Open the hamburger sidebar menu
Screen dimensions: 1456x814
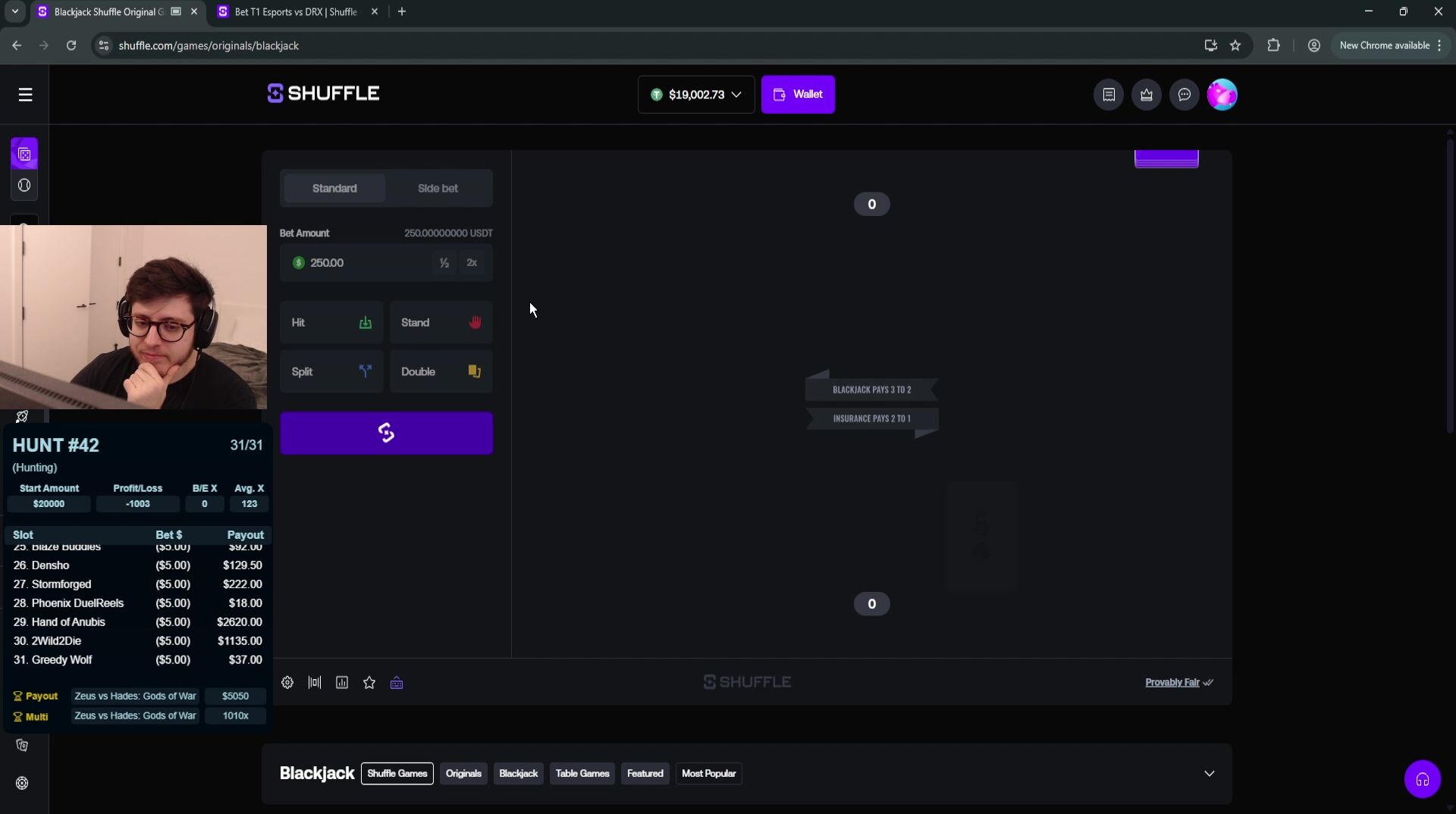(x=25, y=95)
